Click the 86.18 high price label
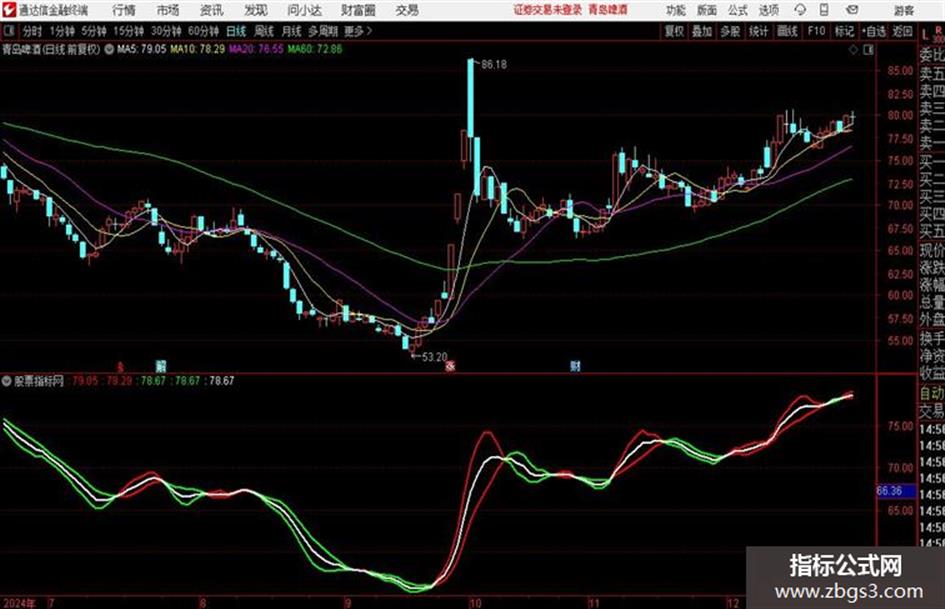 (x=494, y=65)
